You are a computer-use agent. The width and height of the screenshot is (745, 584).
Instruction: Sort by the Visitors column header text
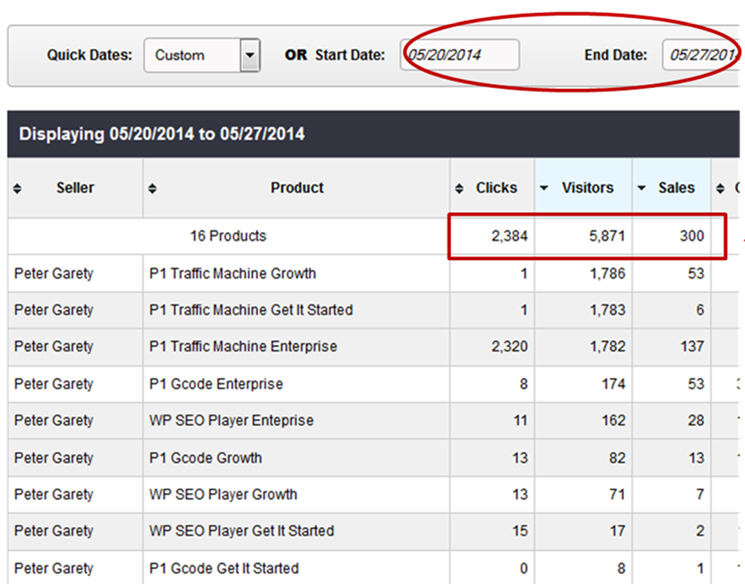click(587, 188)
